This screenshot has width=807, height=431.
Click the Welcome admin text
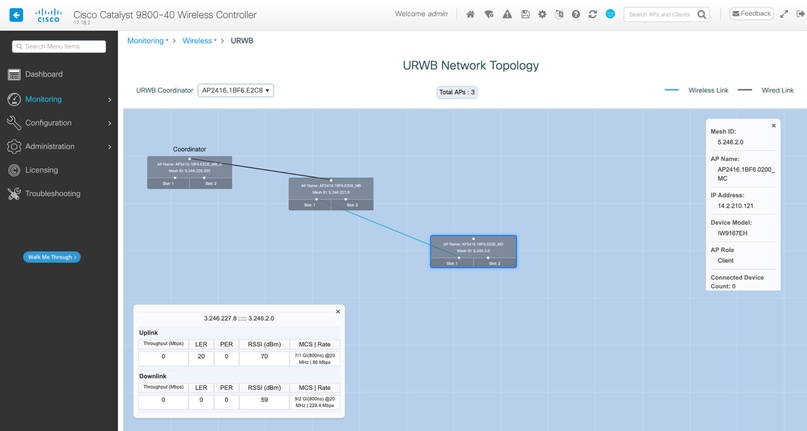click(421, 14)
